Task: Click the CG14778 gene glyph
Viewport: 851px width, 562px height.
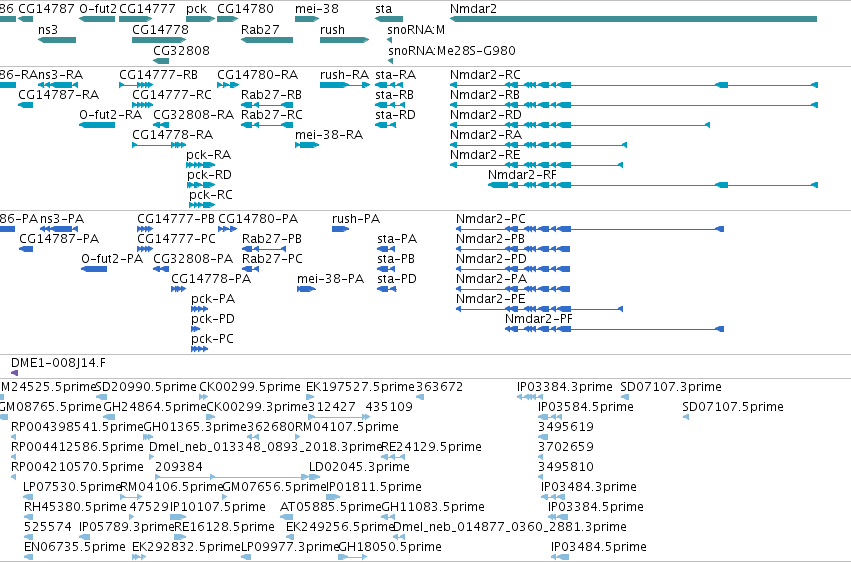Action: click(x=160, y=40)
